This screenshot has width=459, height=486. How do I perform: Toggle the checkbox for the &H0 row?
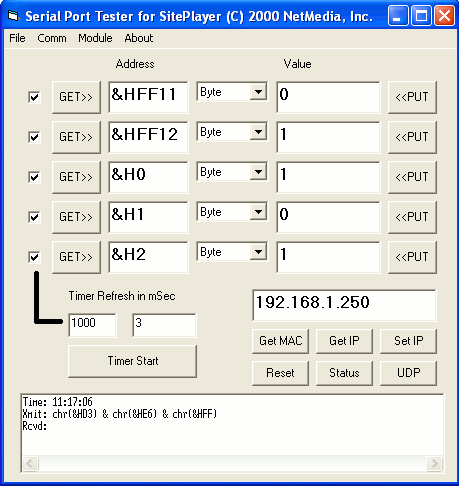tap(34, 177)
